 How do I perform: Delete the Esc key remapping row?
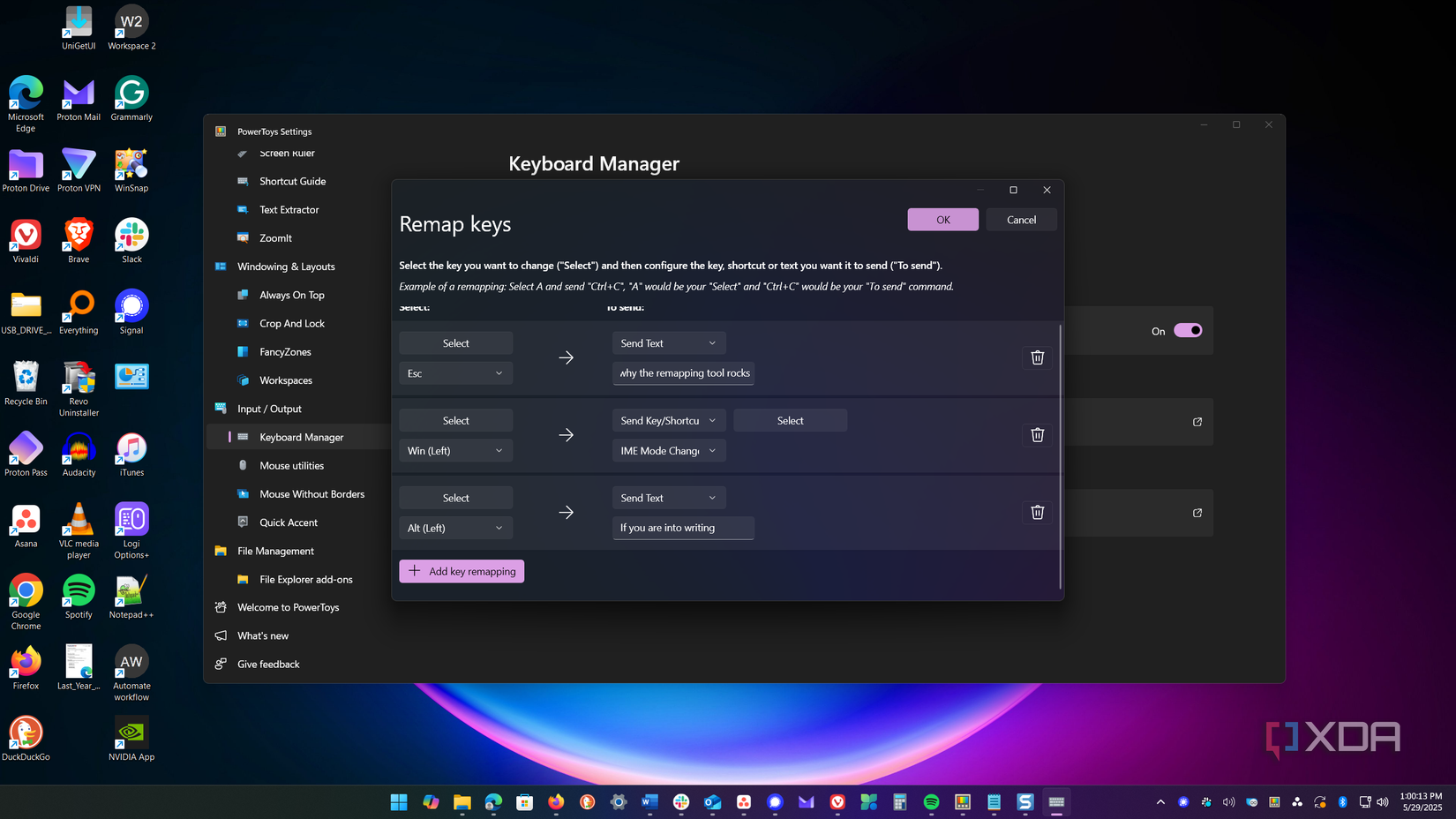pos(1037,357)
